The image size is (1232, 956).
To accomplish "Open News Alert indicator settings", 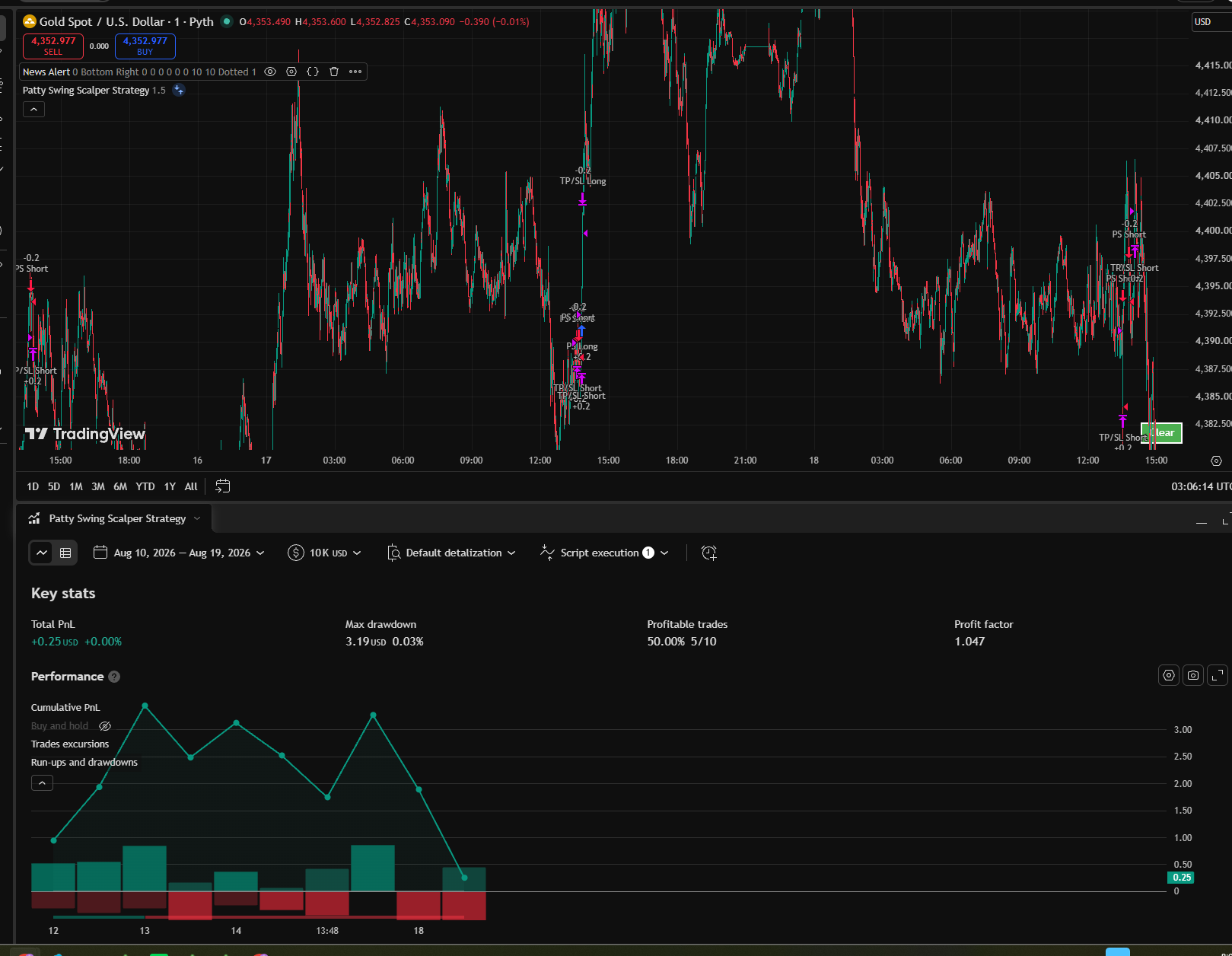I will click(291, 72).
